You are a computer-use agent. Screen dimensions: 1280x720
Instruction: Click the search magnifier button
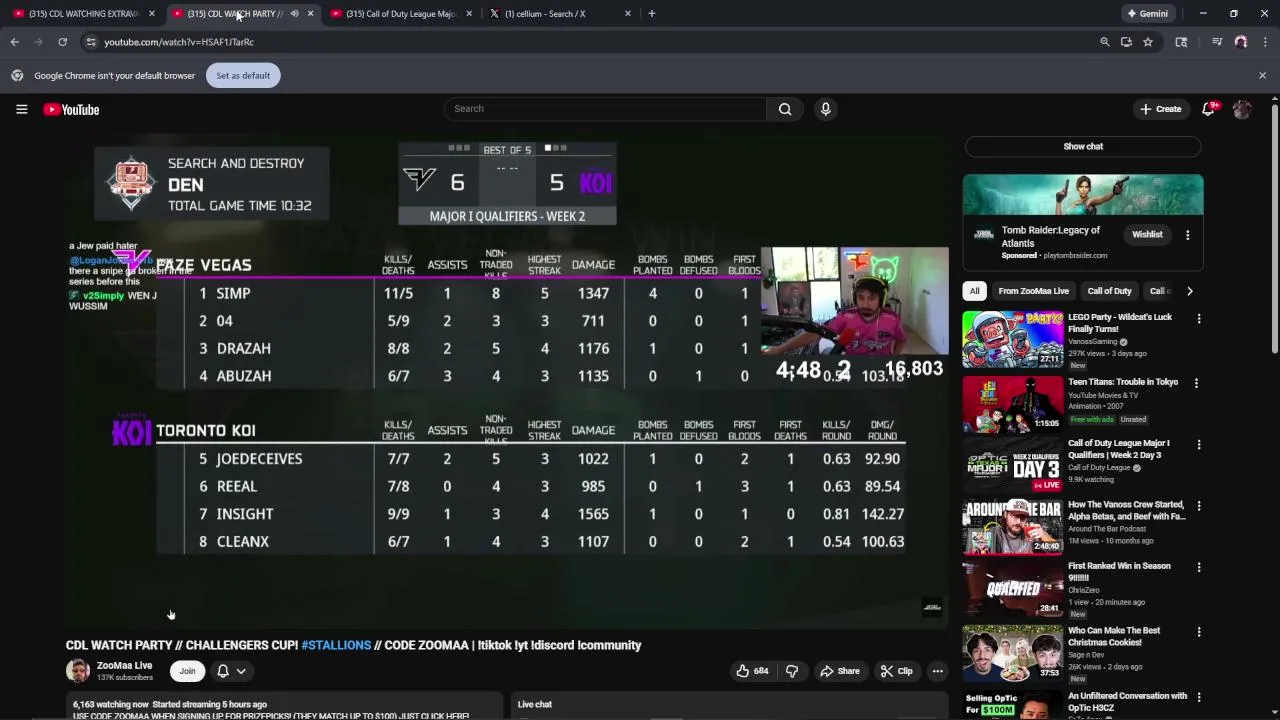pyautogui.click(x=785, y=109)
